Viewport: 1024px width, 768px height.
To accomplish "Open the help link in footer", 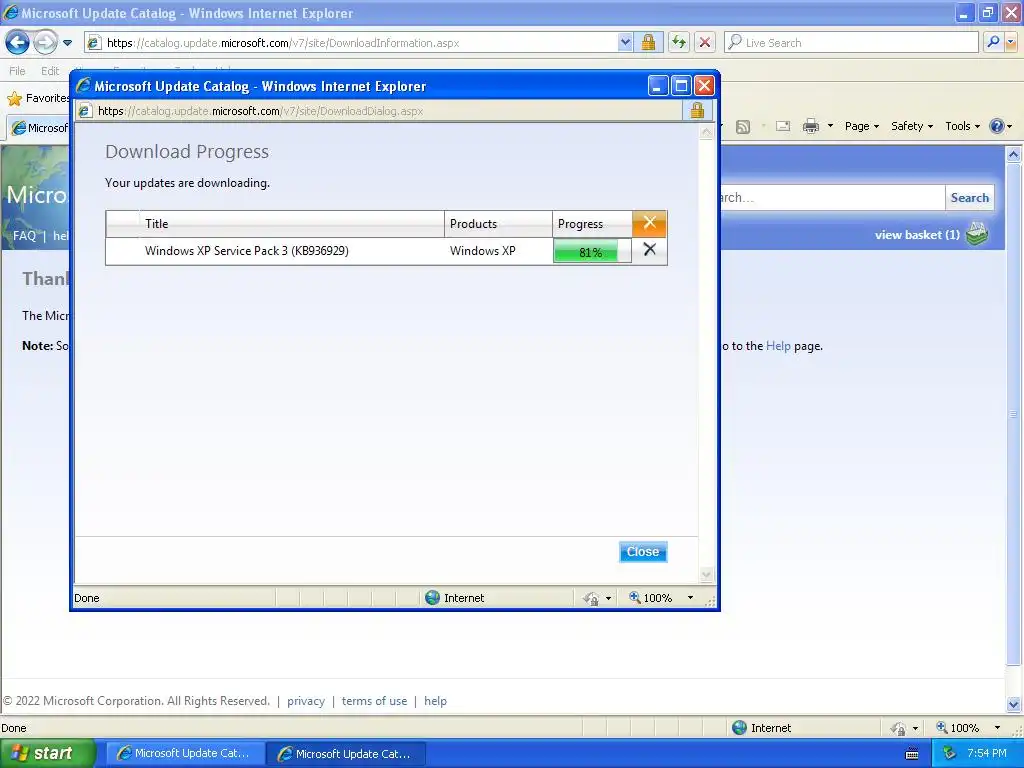I will pos(436,701).
